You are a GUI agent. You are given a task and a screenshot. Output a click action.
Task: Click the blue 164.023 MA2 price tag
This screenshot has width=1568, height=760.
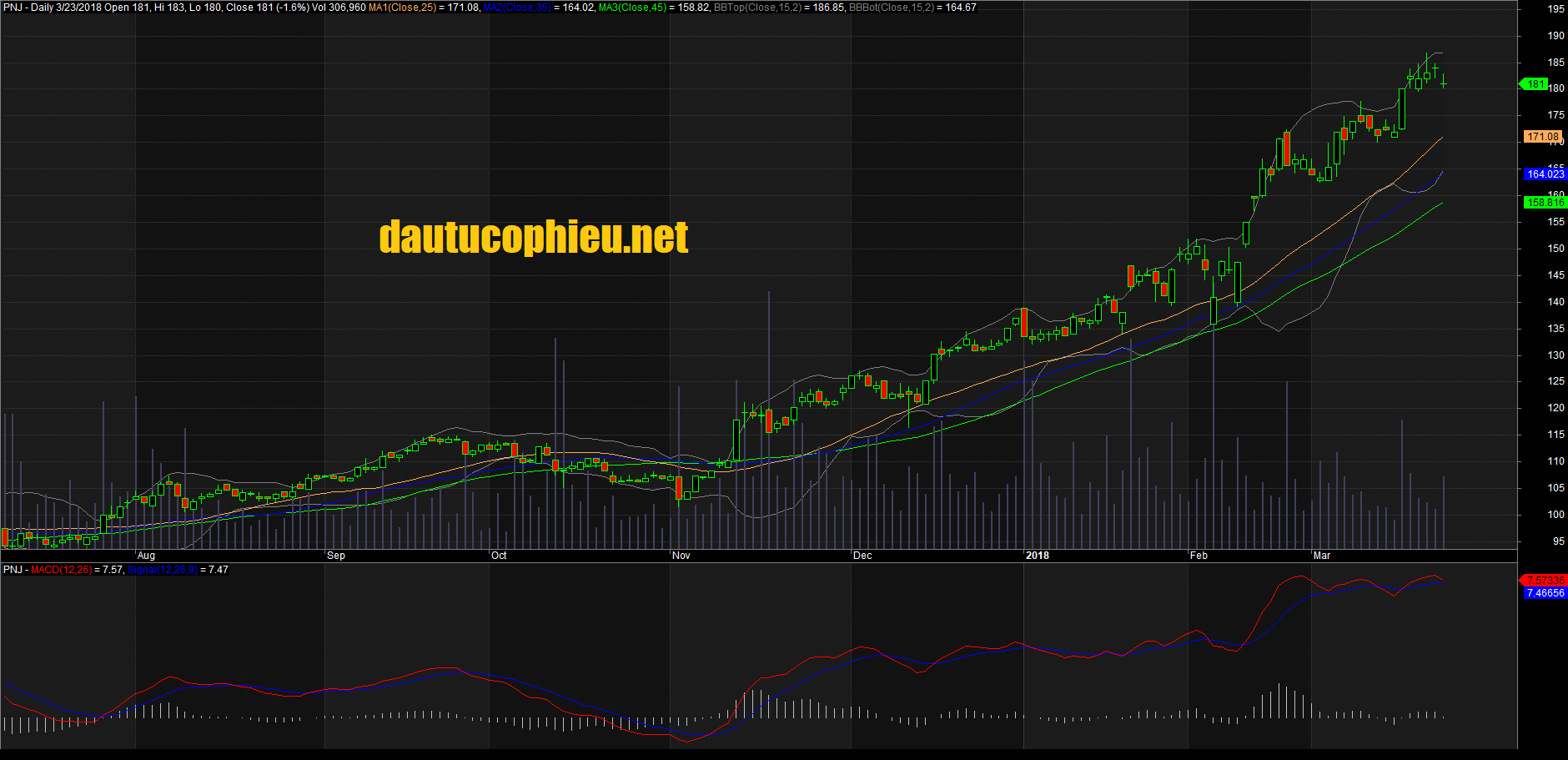1545,174
